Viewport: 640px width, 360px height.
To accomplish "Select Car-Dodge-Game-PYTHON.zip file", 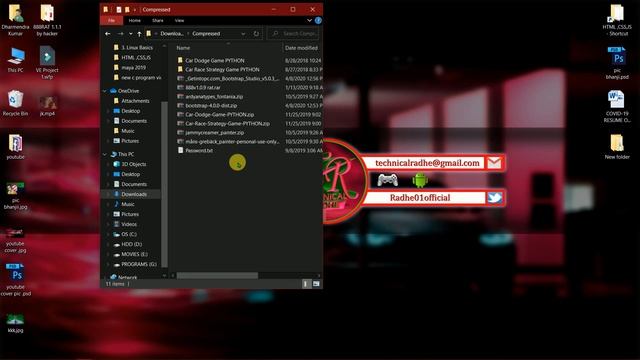I will (220, 114).
